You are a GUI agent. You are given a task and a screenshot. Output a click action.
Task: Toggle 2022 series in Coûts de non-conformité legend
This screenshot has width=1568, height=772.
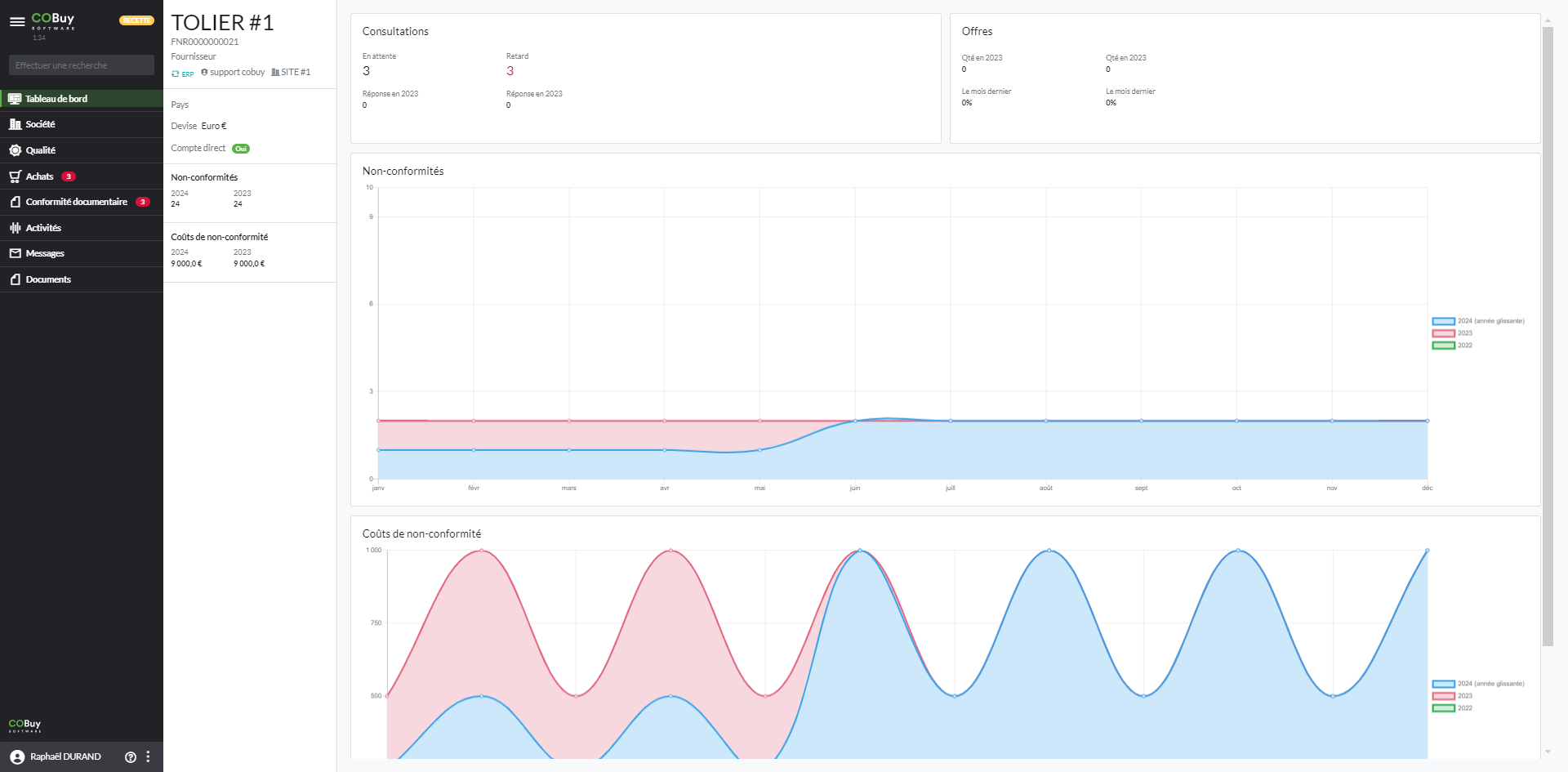click(x=1443, y=708)
